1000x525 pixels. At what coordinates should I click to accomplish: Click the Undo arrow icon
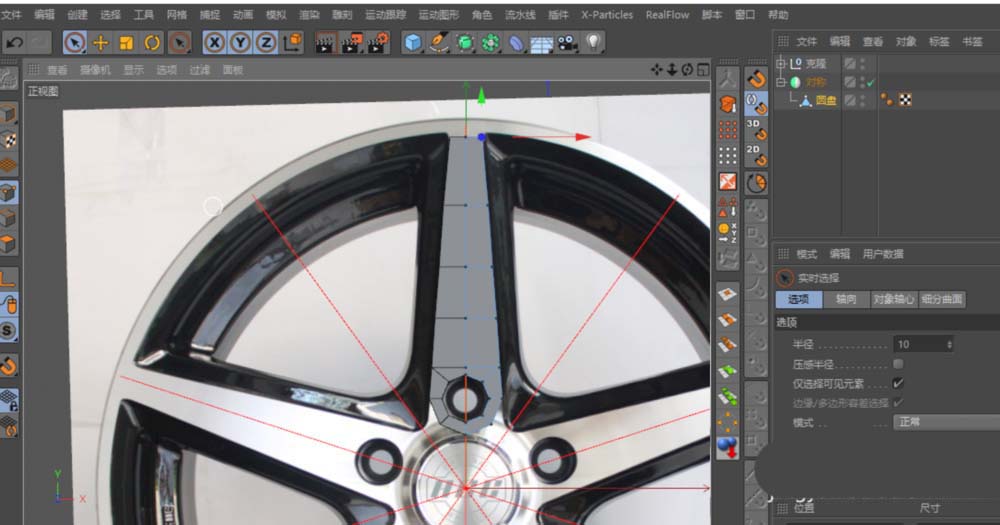click(14, 42)
